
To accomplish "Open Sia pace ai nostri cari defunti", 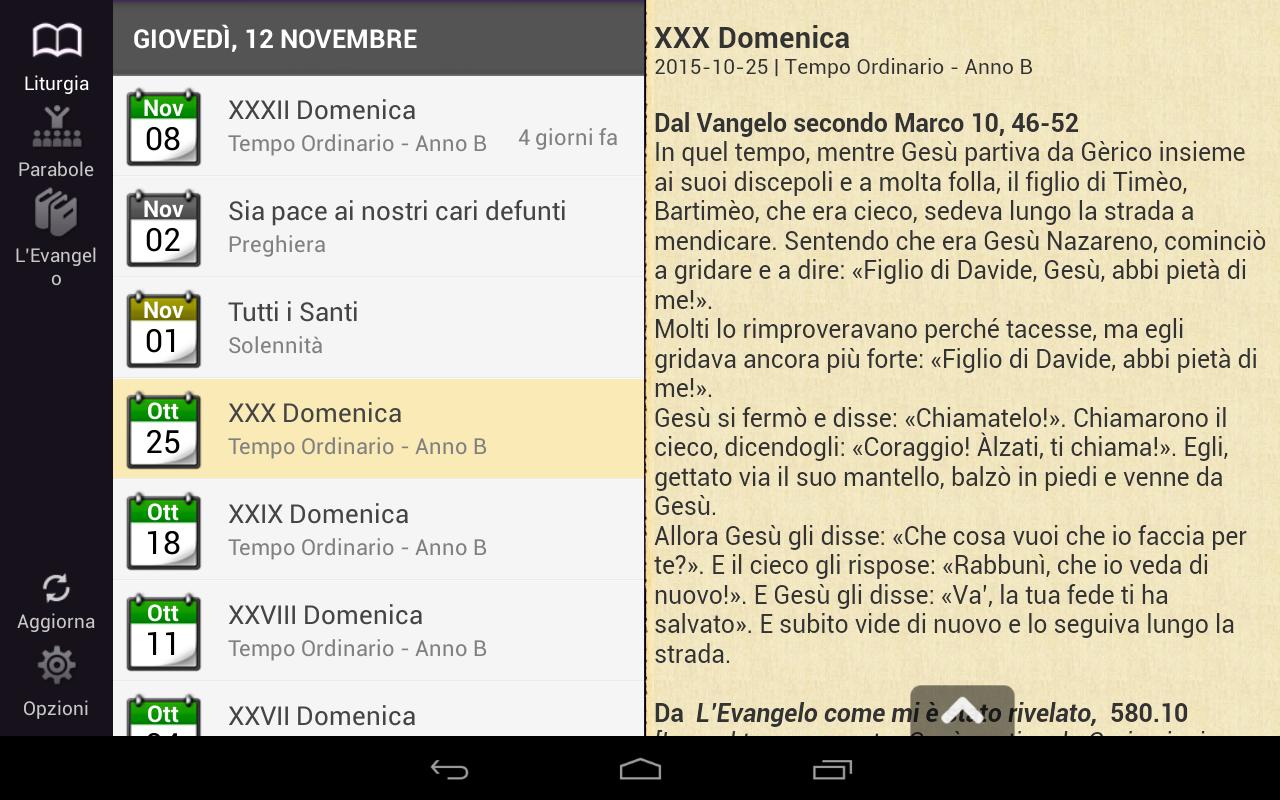I will (379, 227).
